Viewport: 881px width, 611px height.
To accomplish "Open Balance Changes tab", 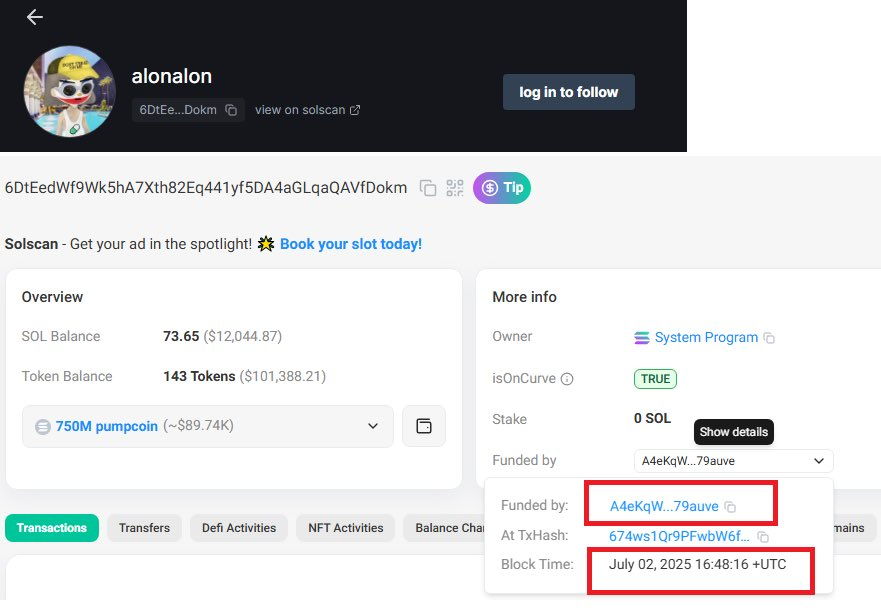I will pyautogui.click(x=444, y=528).
